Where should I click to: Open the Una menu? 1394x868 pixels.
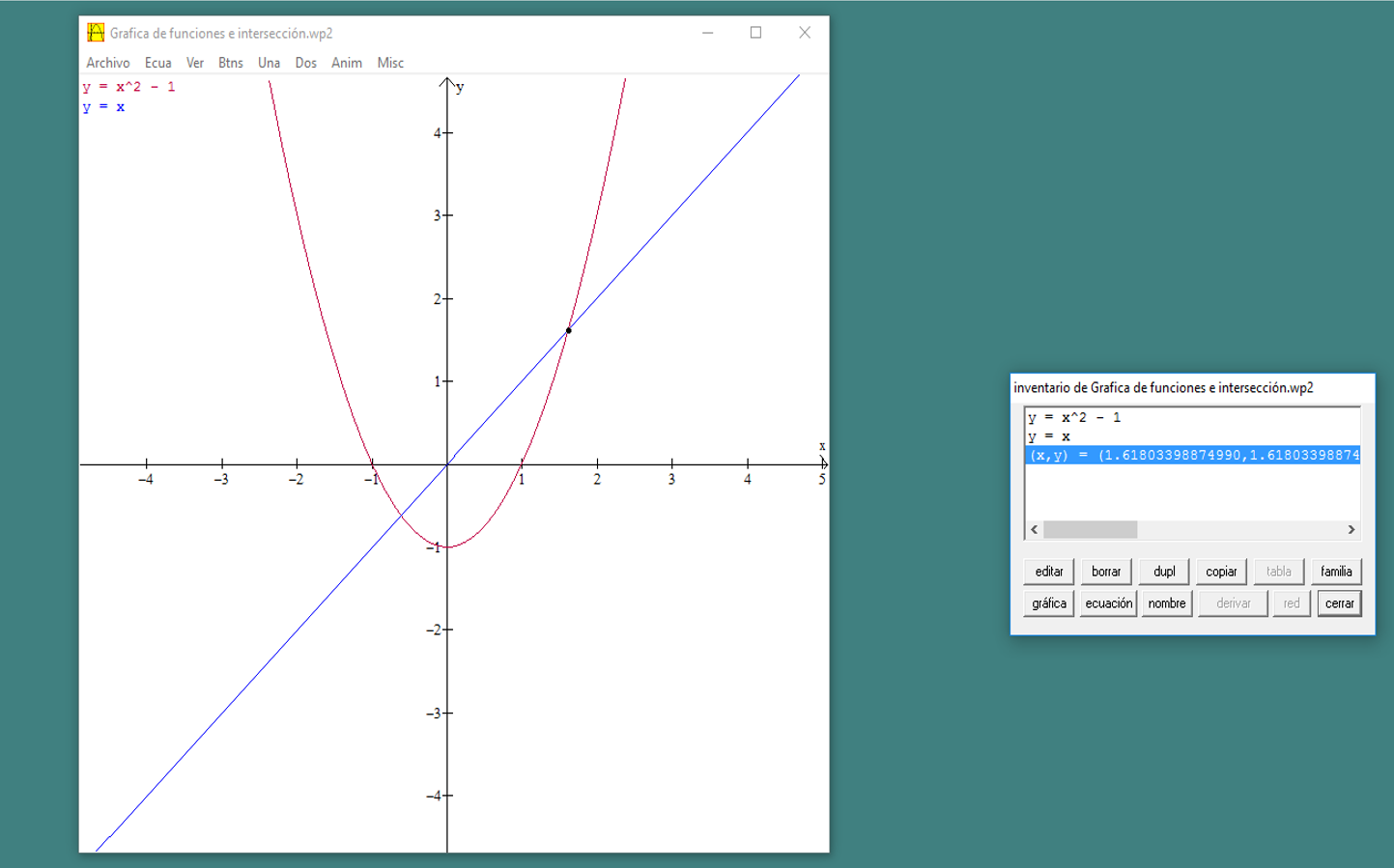point(268,62)
